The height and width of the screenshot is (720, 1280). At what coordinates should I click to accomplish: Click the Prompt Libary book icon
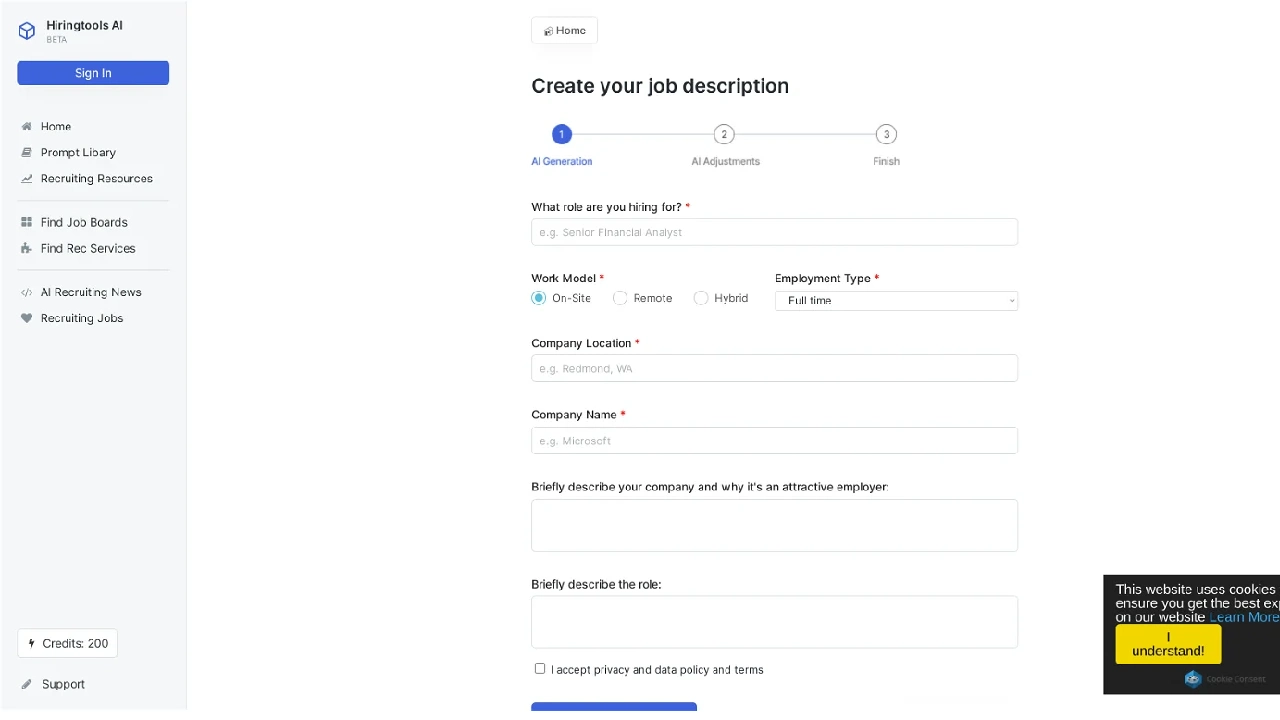27,153
